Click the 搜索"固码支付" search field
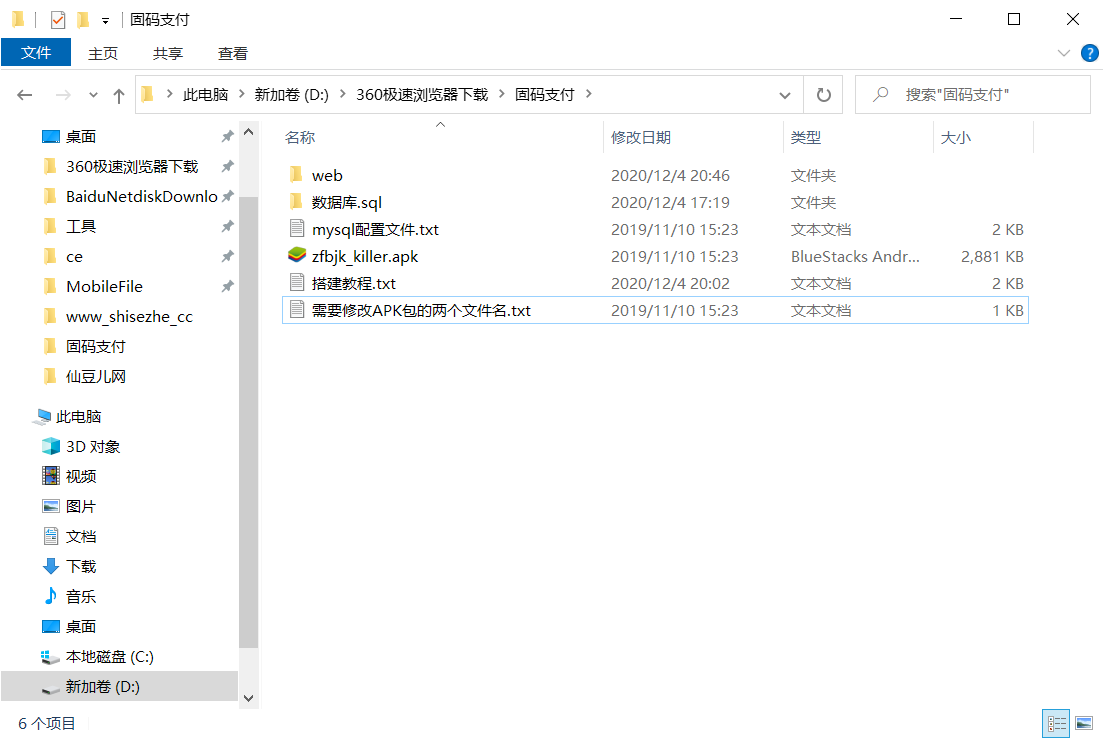 [972, 94]
